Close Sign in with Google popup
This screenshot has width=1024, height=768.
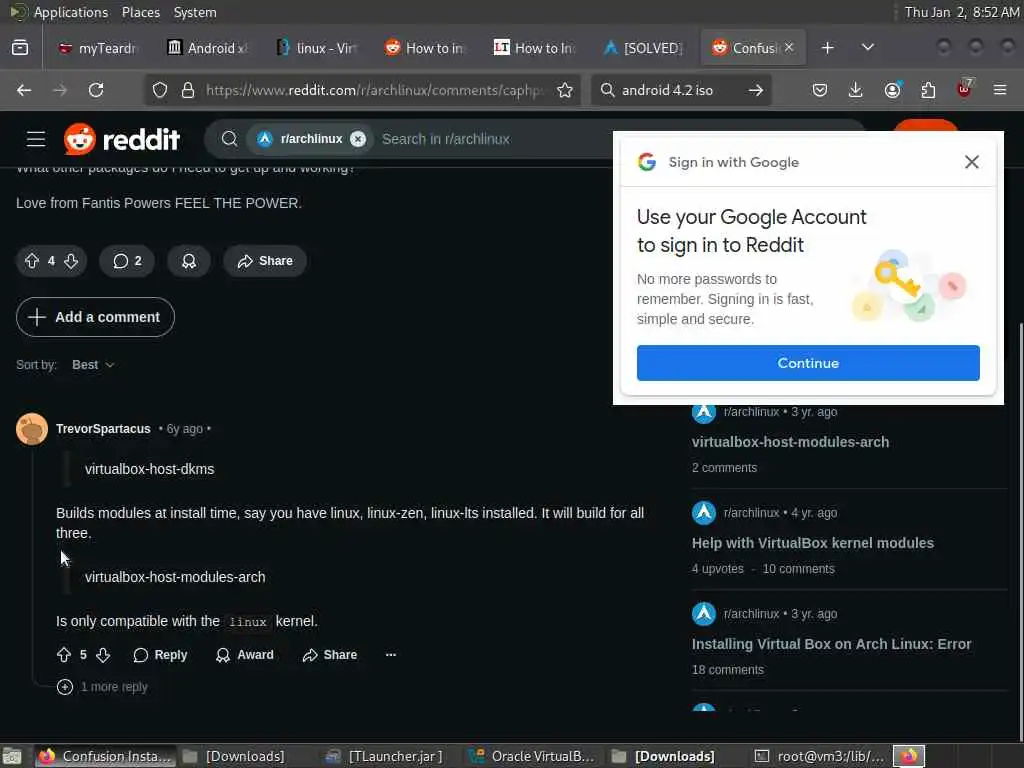(x=972, y=162)
